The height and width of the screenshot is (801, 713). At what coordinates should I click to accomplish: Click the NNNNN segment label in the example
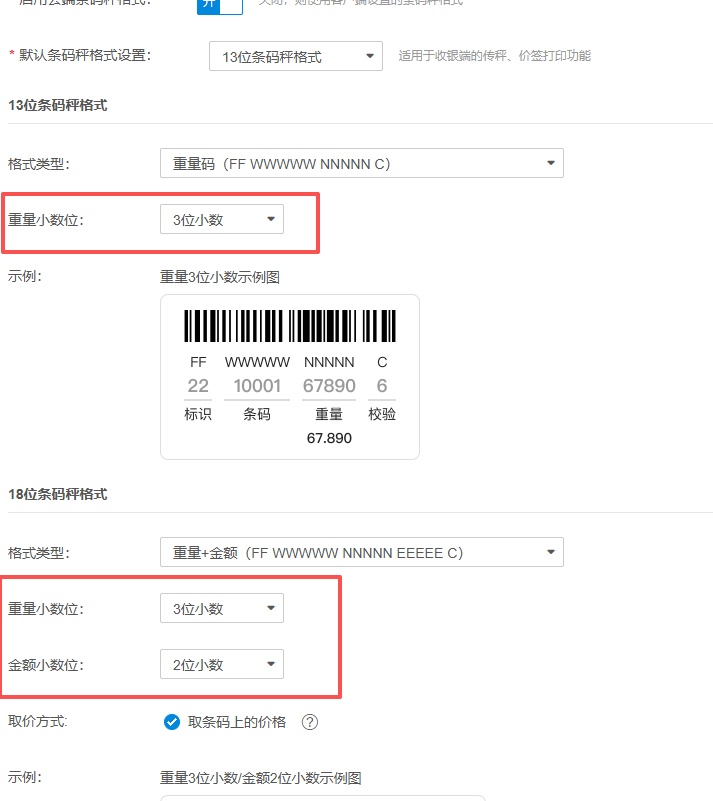(x=329, y=362)
